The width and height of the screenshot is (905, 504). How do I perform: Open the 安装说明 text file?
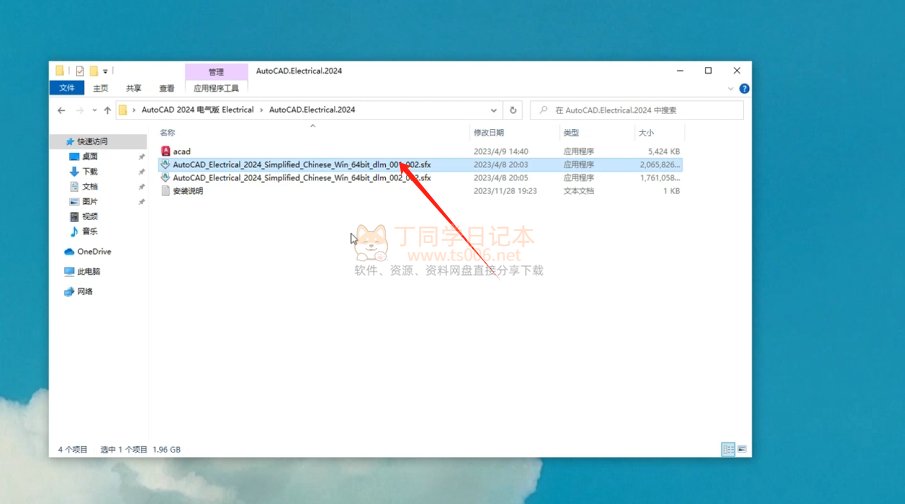pyautogui.click(x=187, y=190)
